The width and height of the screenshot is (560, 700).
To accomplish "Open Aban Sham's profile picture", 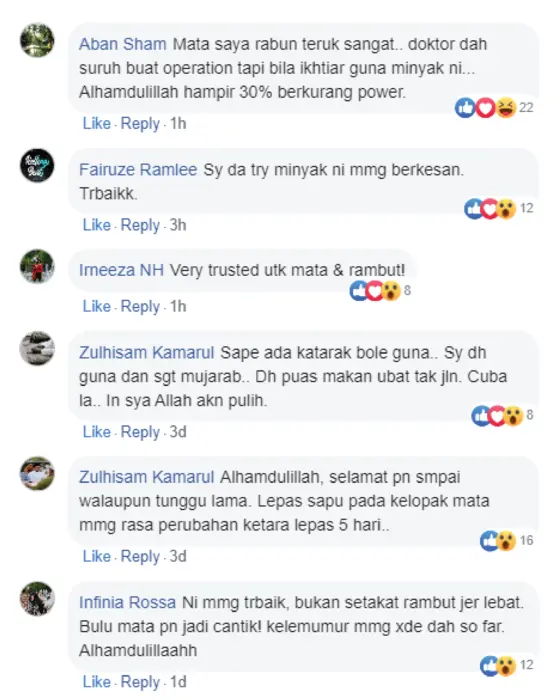I will [37, 40].
